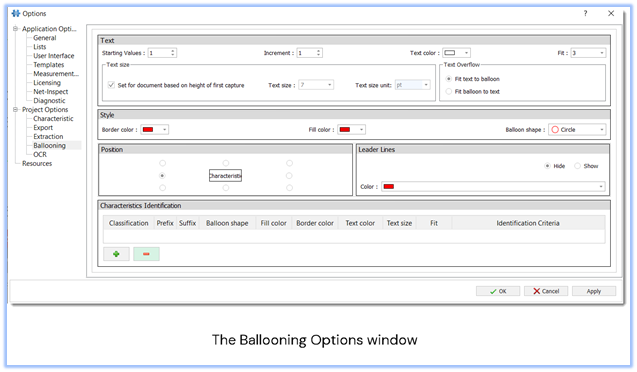Select the top-left position radio

point(162,163)
